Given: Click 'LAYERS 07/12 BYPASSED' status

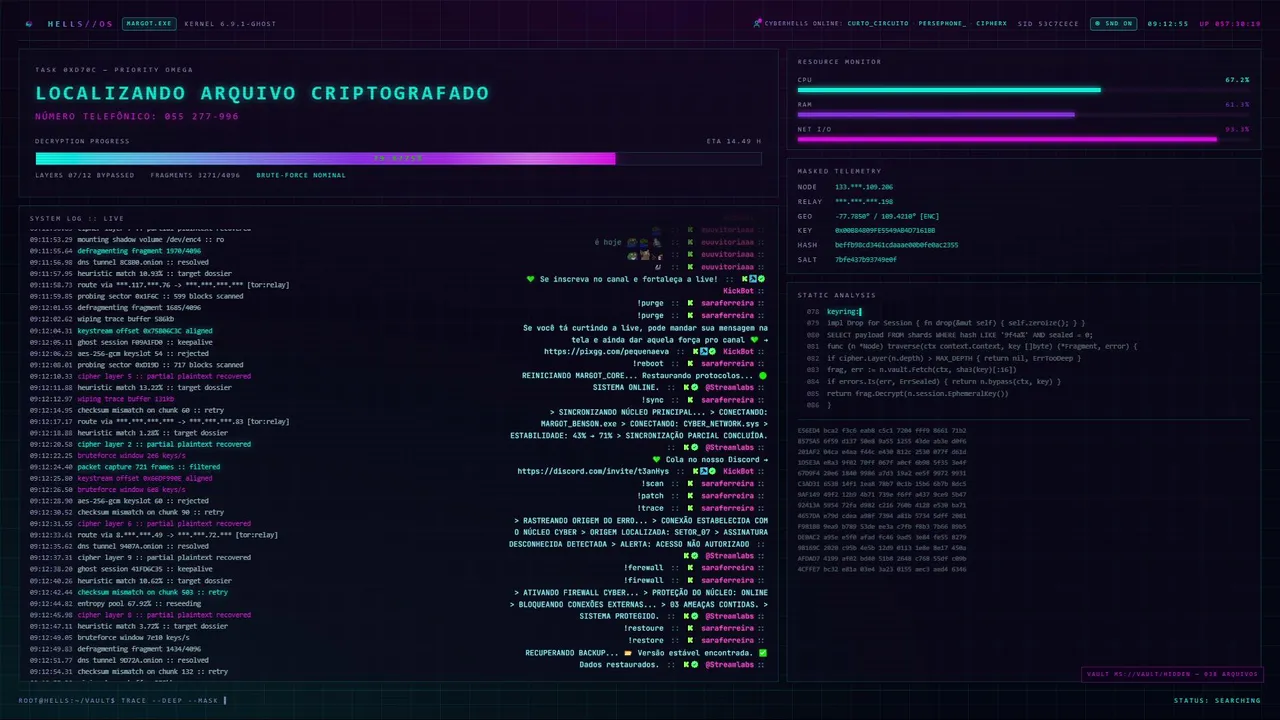Looking at the screenshot, I should (x=84, y=175).
